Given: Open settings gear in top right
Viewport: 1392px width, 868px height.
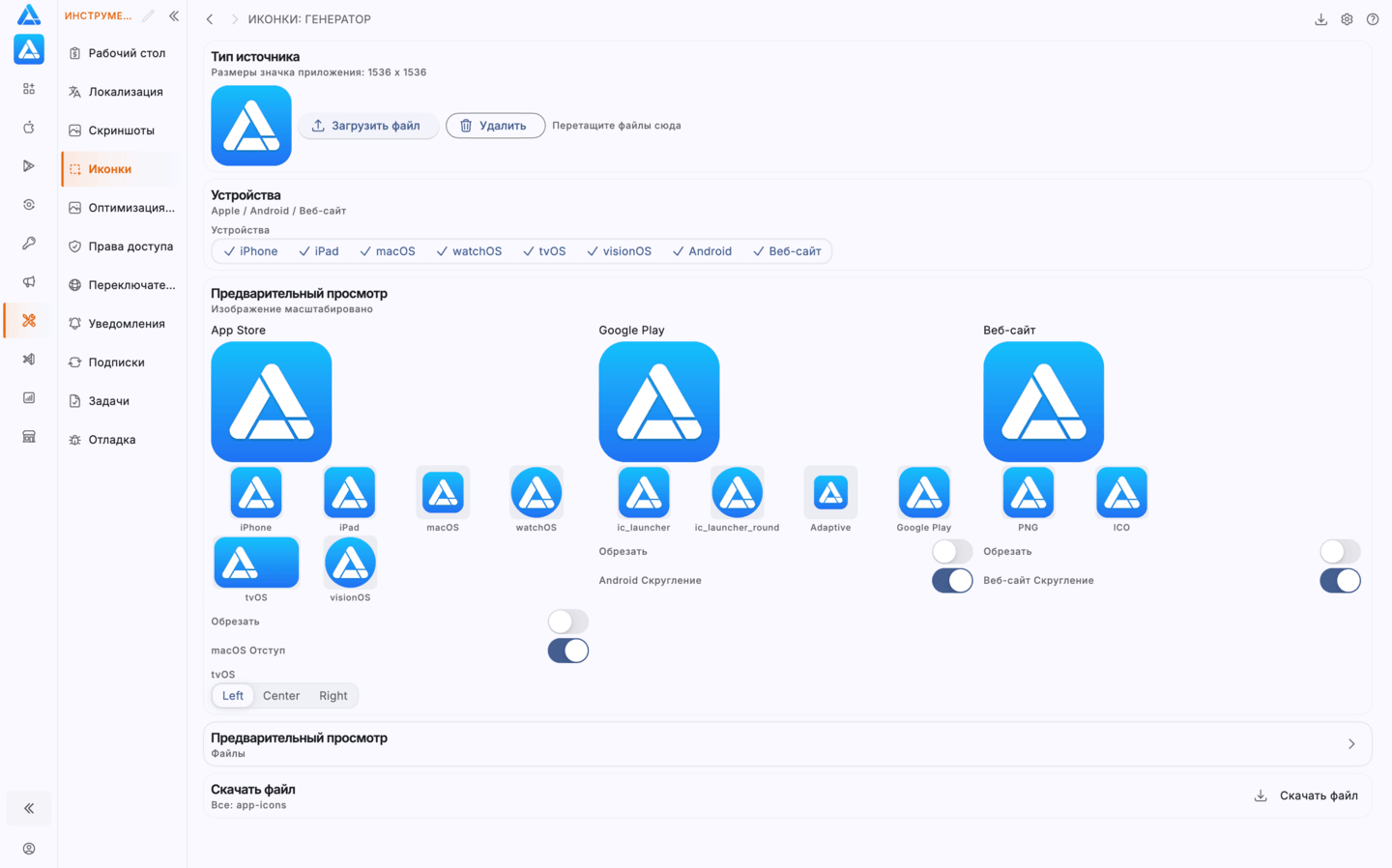Looking at the screenshot, I should point(1347,19).
